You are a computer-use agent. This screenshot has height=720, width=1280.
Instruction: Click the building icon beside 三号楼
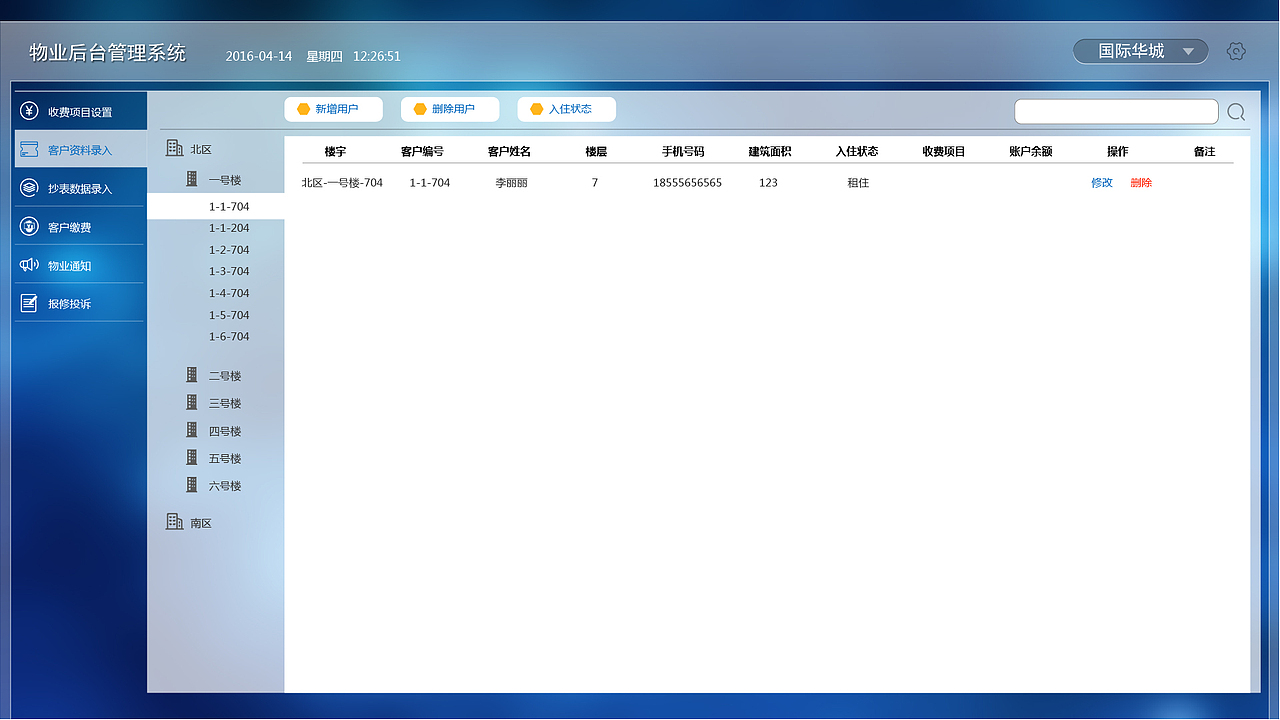pos(192,402)
